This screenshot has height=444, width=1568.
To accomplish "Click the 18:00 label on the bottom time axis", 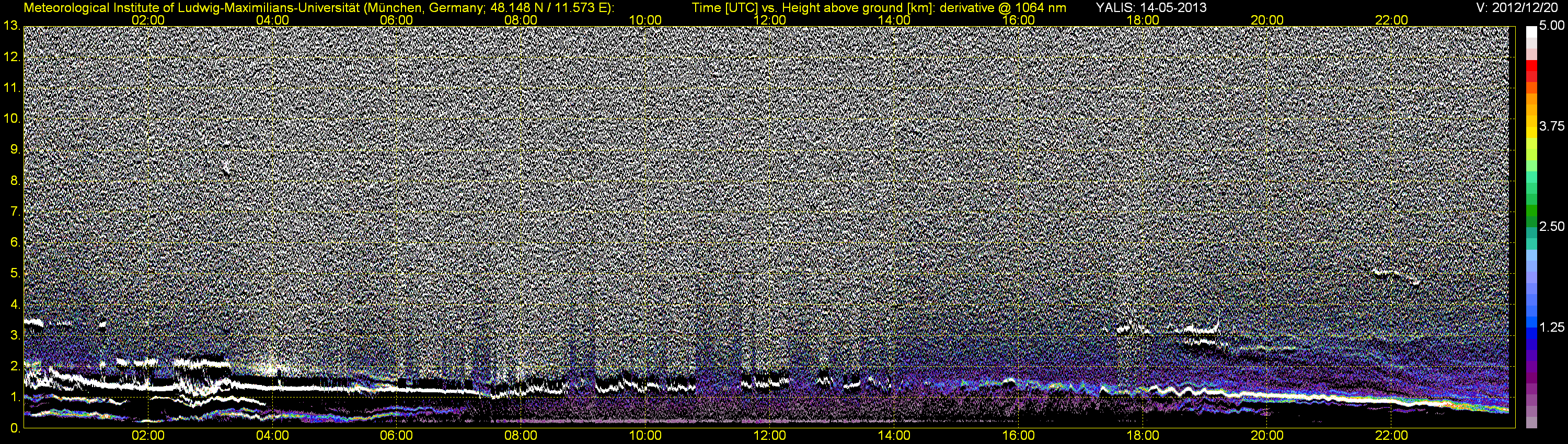I will click(x=1143, y=436).
